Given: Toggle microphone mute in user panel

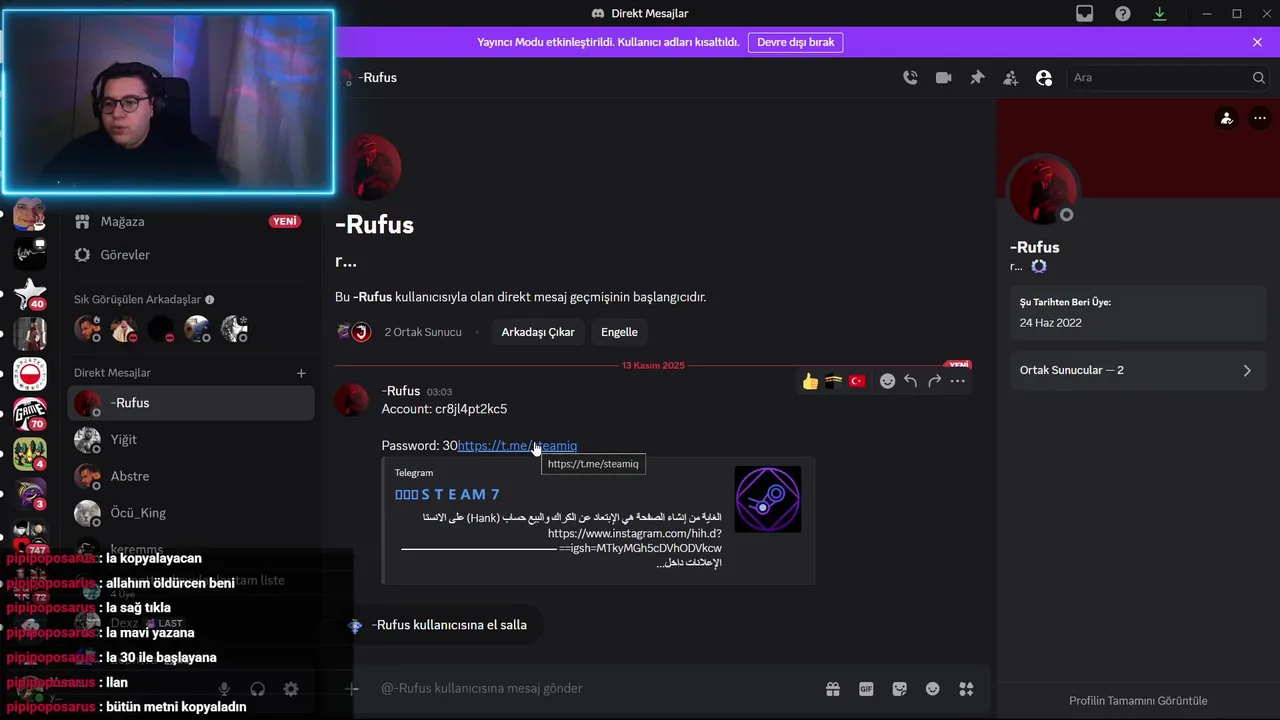Looking at the screenshot, I should point(224,689).
